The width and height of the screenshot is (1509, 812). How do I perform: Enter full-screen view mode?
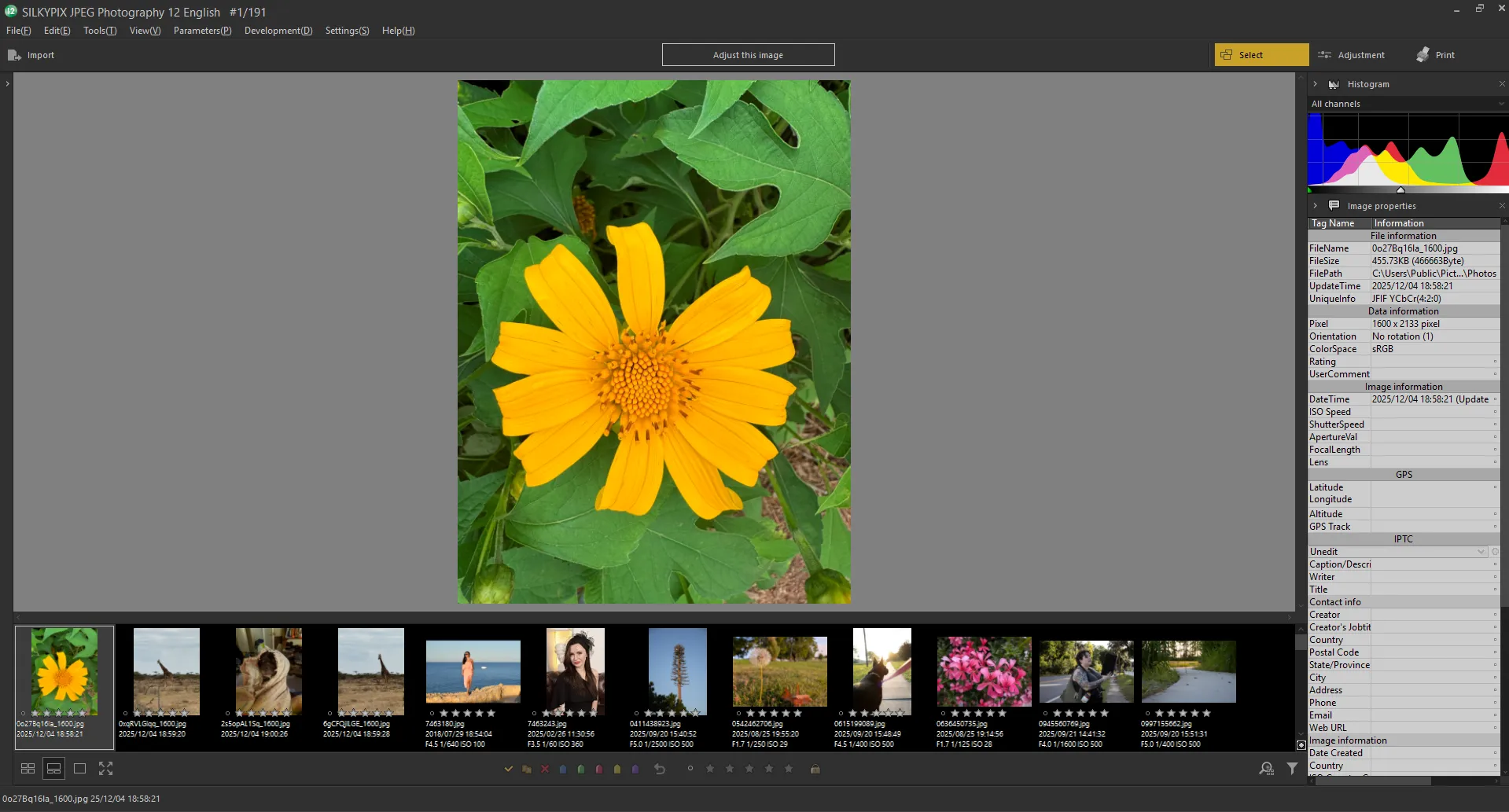point(106,768)
